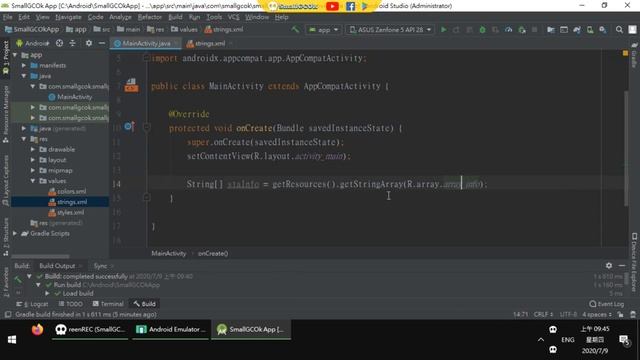Select the MainActivity.java editor tab
This screenshot has height=360, width=640.
[x=146, y=43]
